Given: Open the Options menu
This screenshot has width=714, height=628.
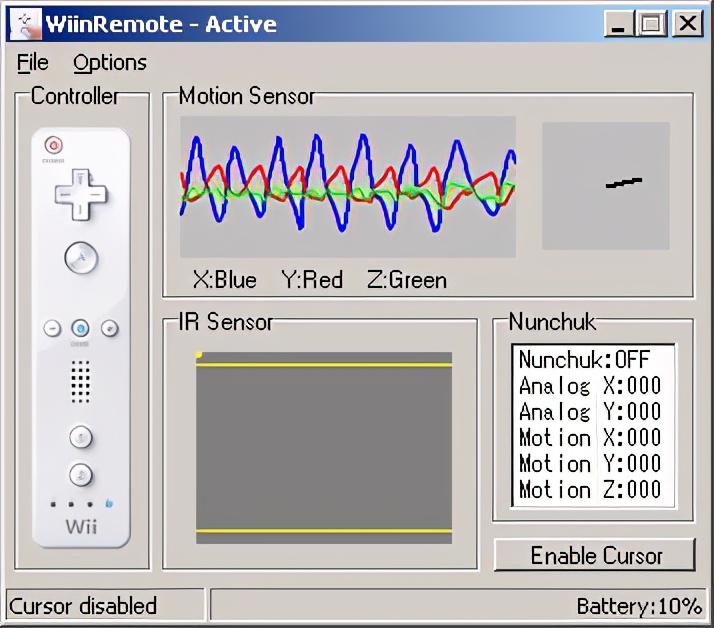Looking at the screenshot, I should point(110,63).
